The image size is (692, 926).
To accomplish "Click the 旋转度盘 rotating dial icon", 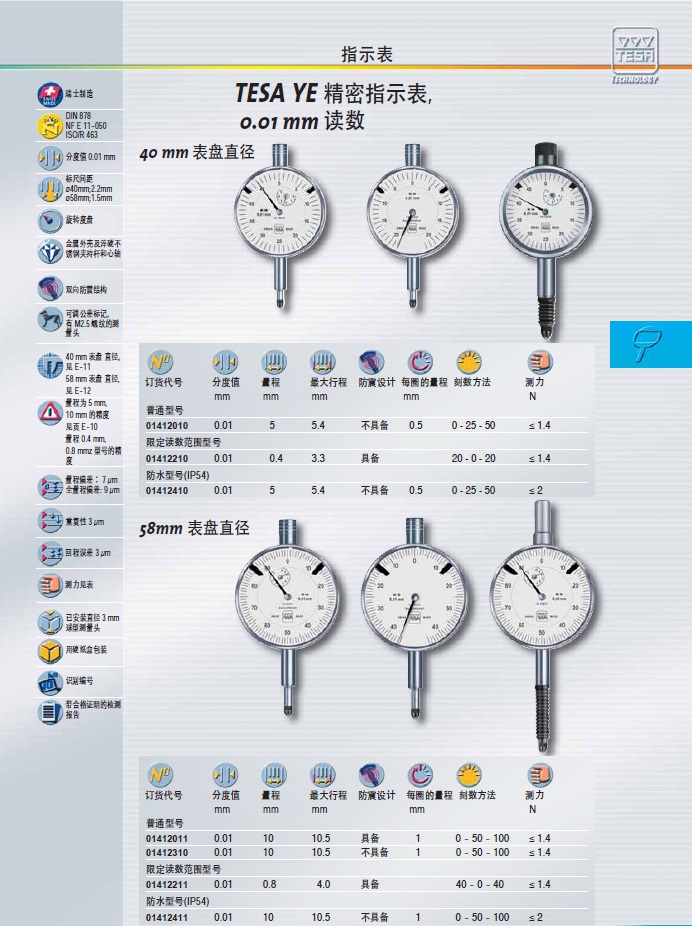I will (x=50, y=220).
